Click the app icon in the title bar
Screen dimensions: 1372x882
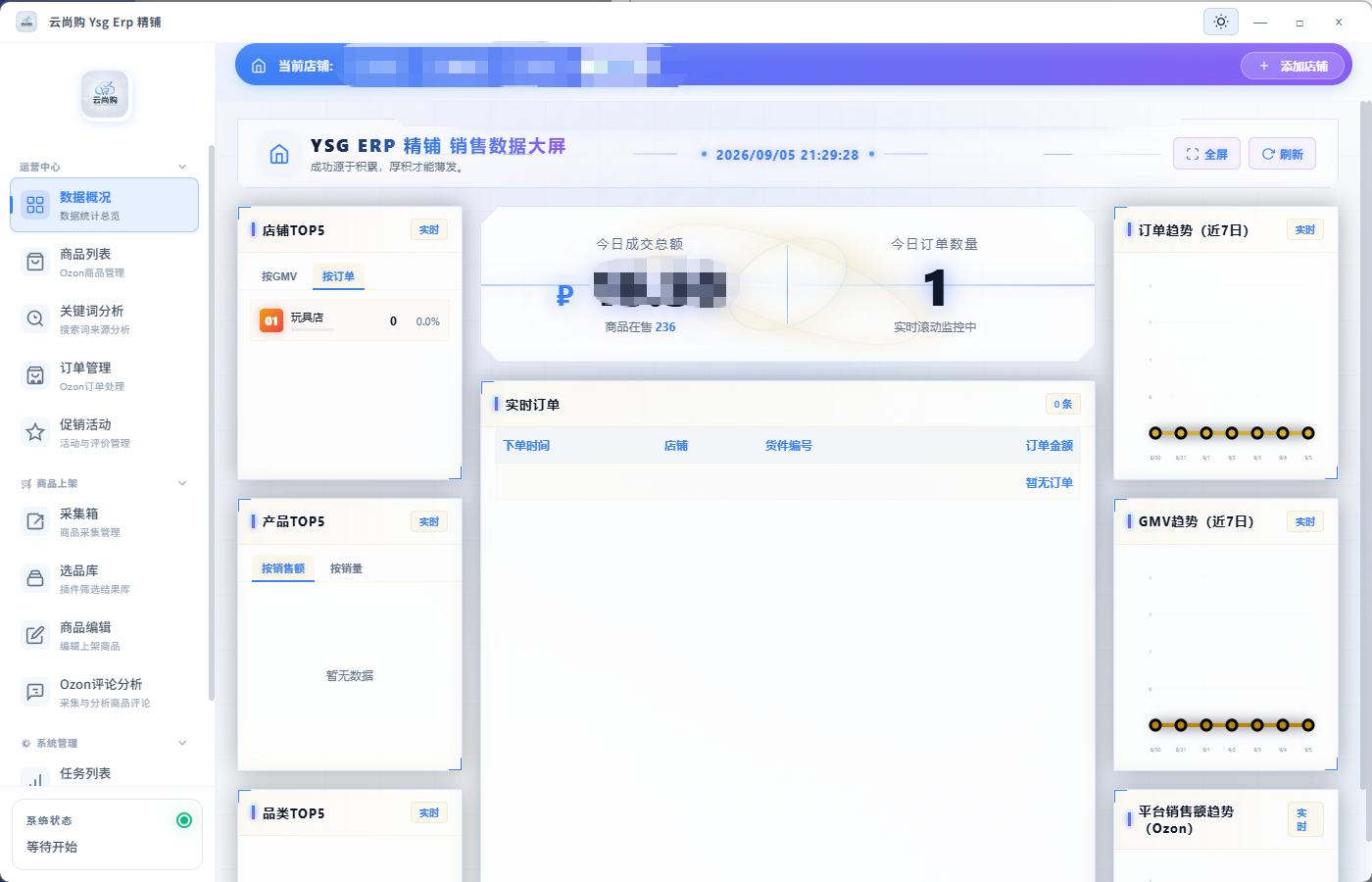(26, 22)
